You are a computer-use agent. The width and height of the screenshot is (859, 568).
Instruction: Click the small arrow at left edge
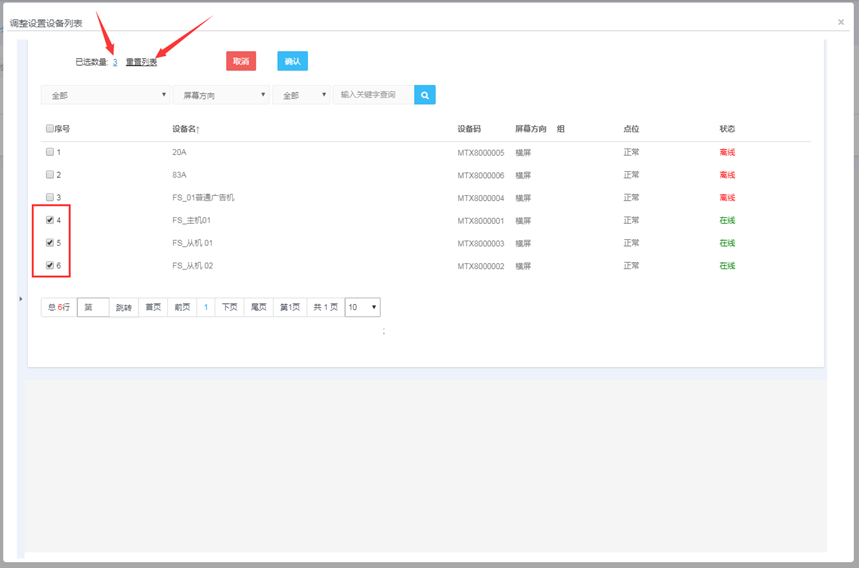pyautogui.click(x=21, y=299)
